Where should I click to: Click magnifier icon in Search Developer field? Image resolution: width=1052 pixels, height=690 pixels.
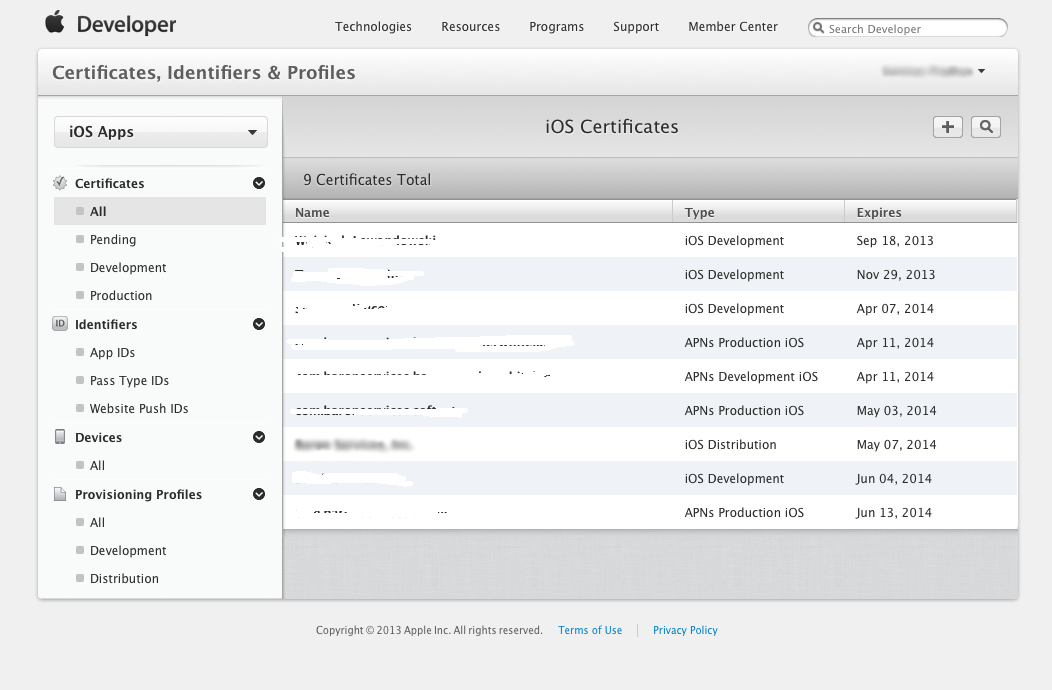pos(819,29)
